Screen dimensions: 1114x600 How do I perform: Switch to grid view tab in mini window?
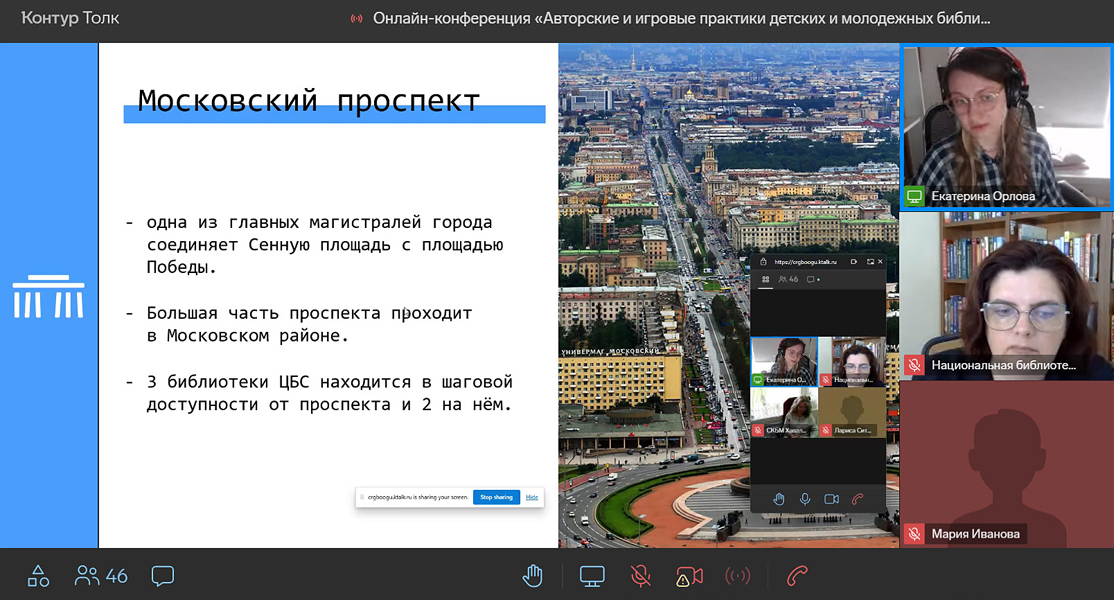[x=765, y=280]
